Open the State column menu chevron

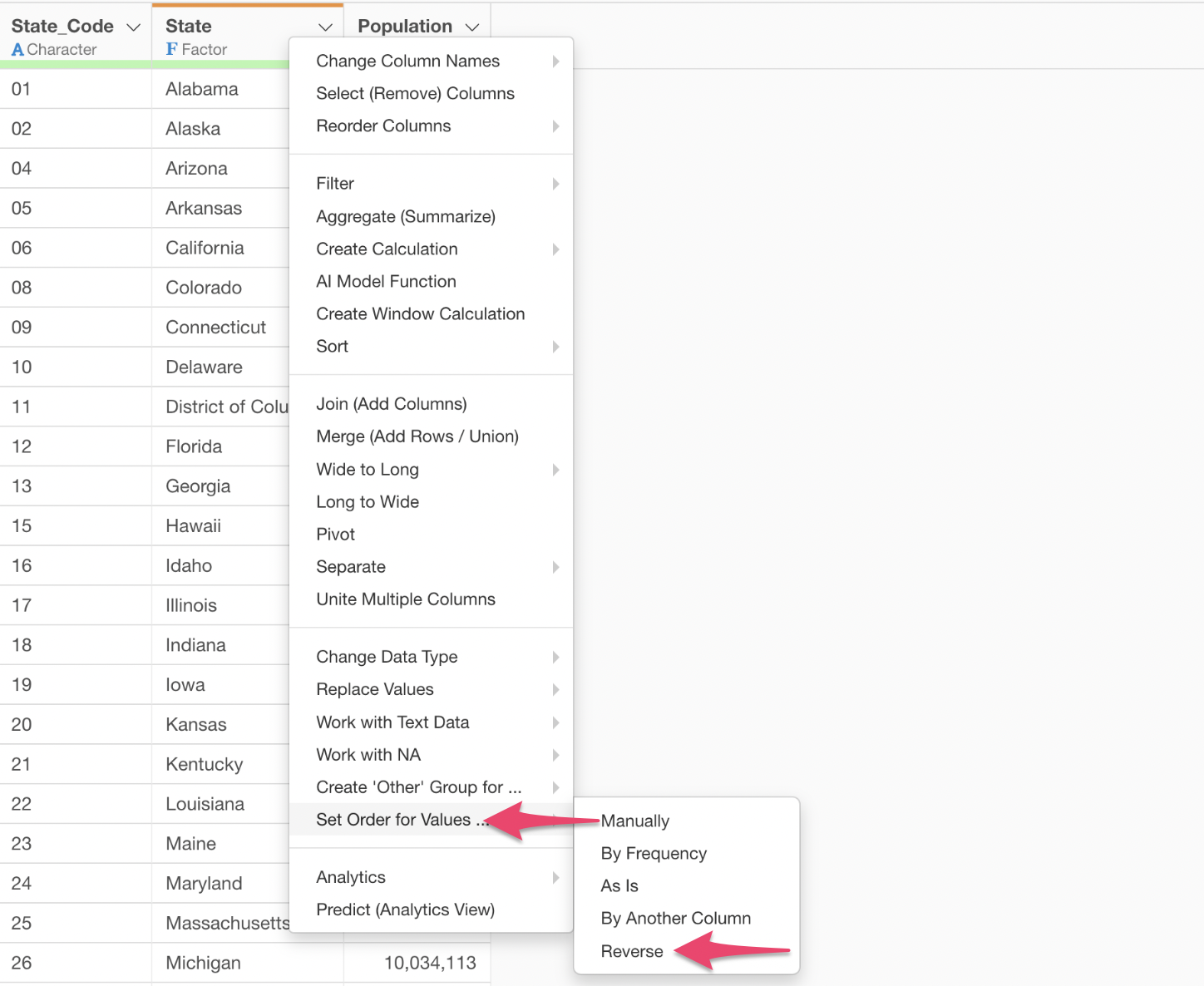pyautogui.click(x=325, y=27)
